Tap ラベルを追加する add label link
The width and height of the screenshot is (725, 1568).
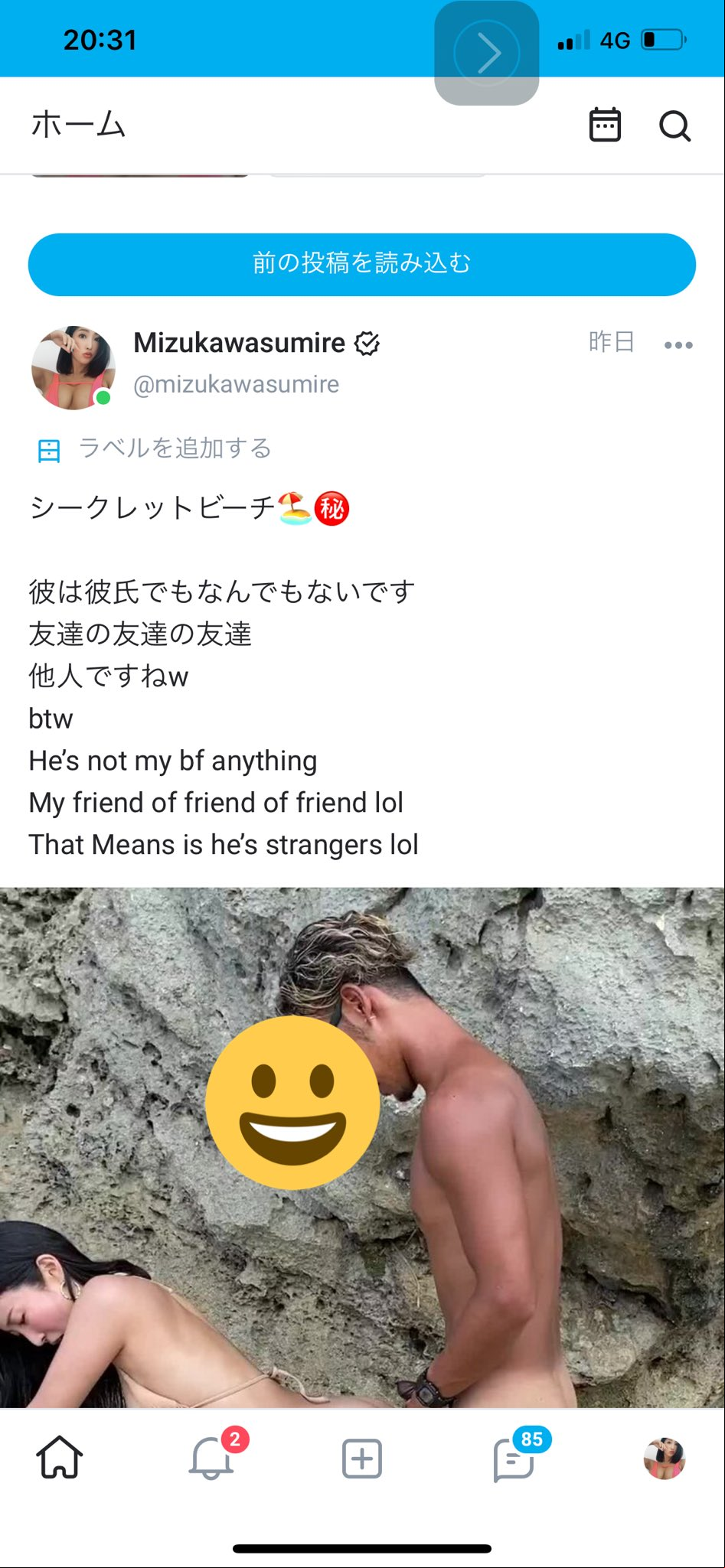coord(175,448)
